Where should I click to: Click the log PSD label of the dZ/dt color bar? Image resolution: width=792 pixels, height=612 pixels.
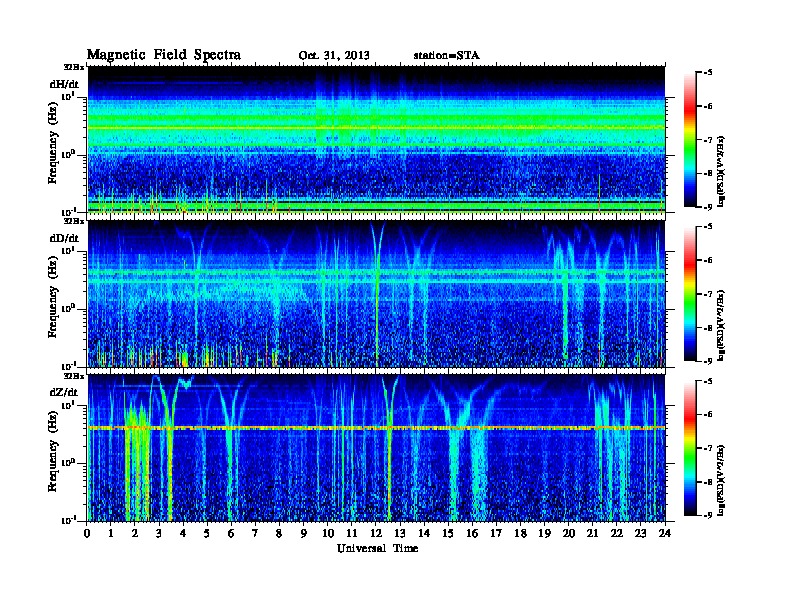coord(722,480)
